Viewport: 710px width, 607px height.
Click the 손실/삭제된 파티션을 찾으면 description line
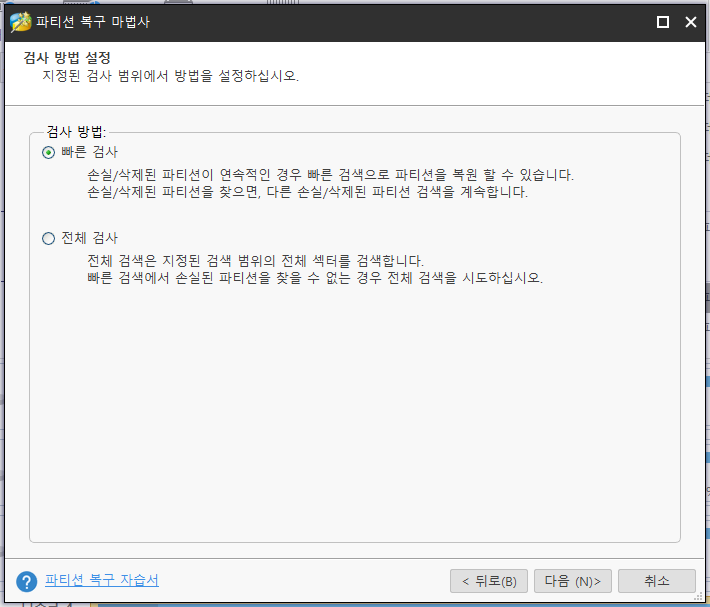(307, 192)
